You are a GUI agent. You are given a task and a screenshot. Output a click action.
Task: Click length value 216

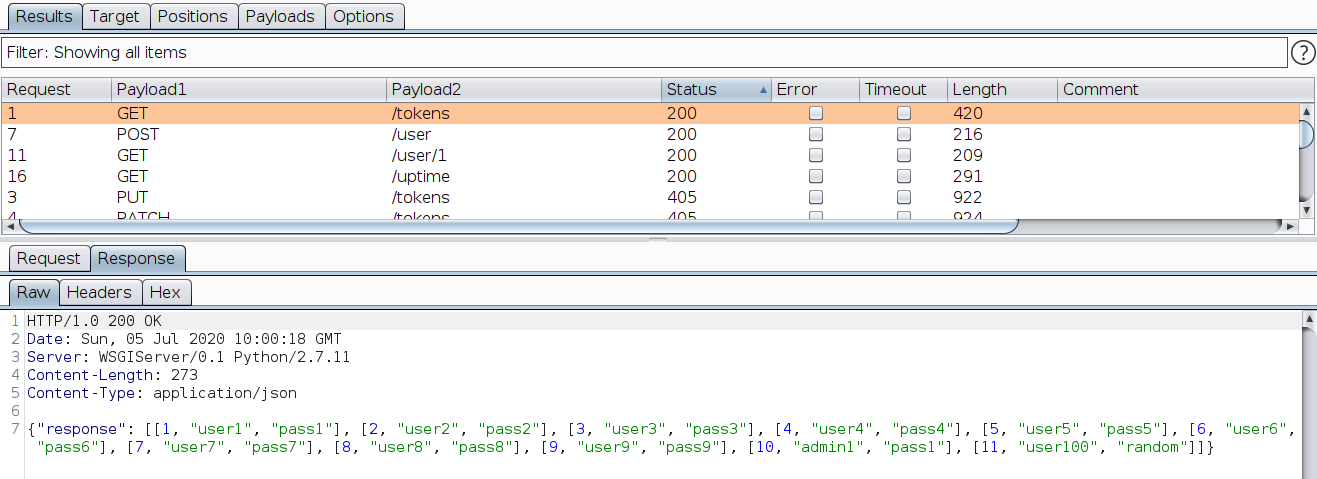968,134
